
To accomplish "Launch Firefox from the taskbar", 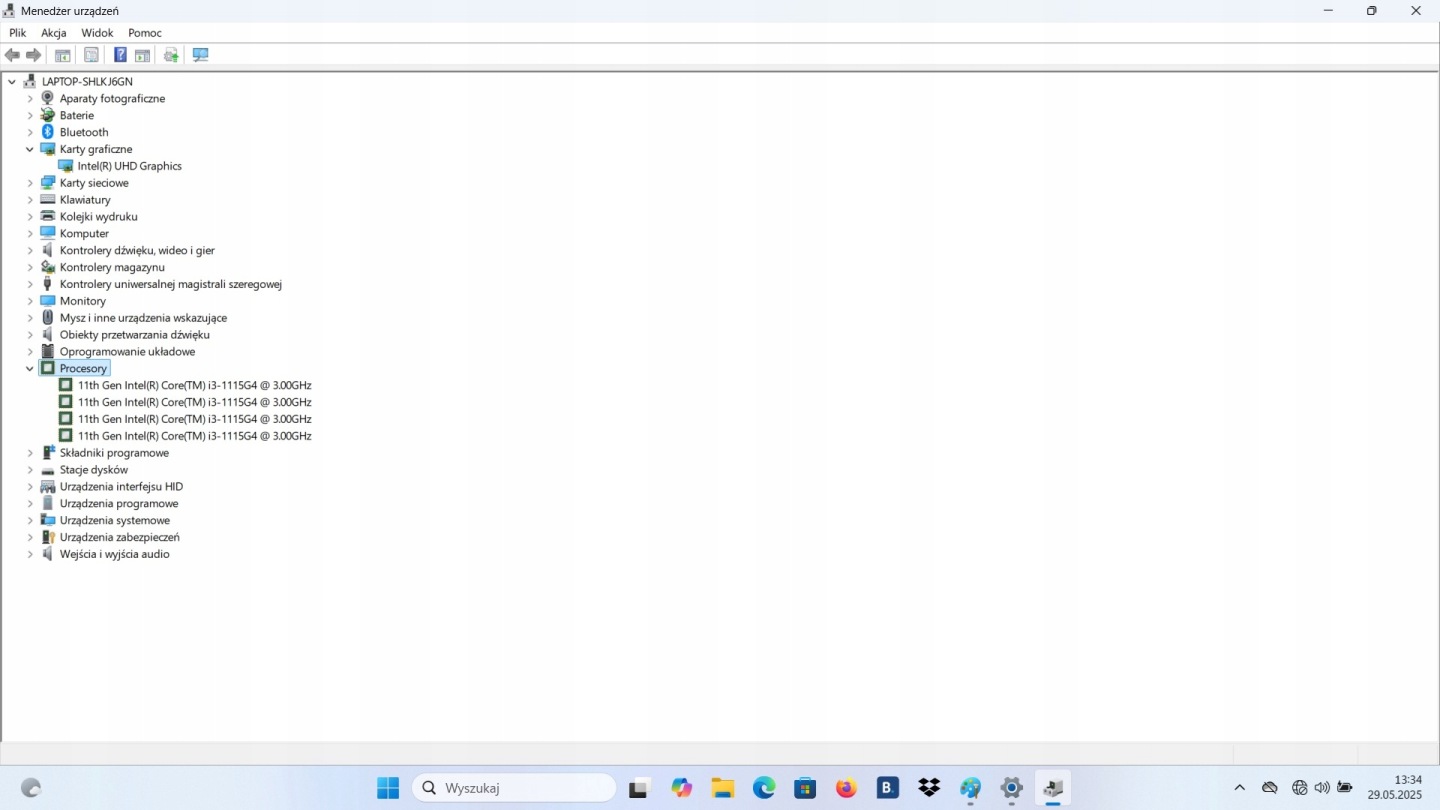I will 847,788.
